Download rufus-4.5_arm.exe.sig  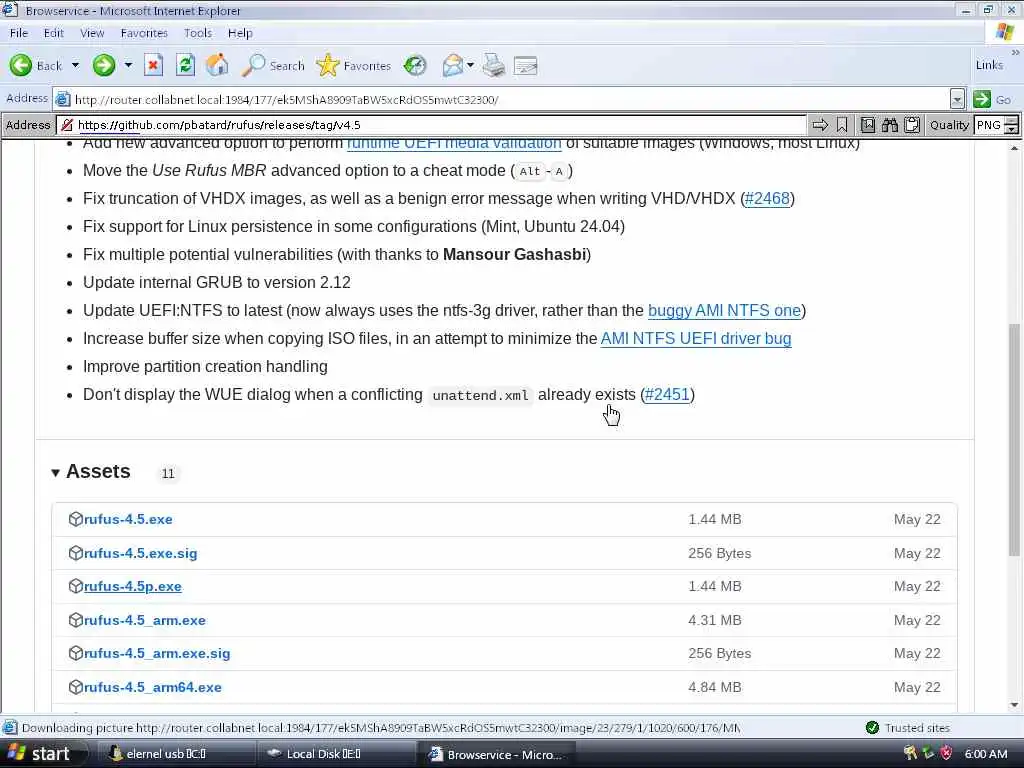(157, 653)
